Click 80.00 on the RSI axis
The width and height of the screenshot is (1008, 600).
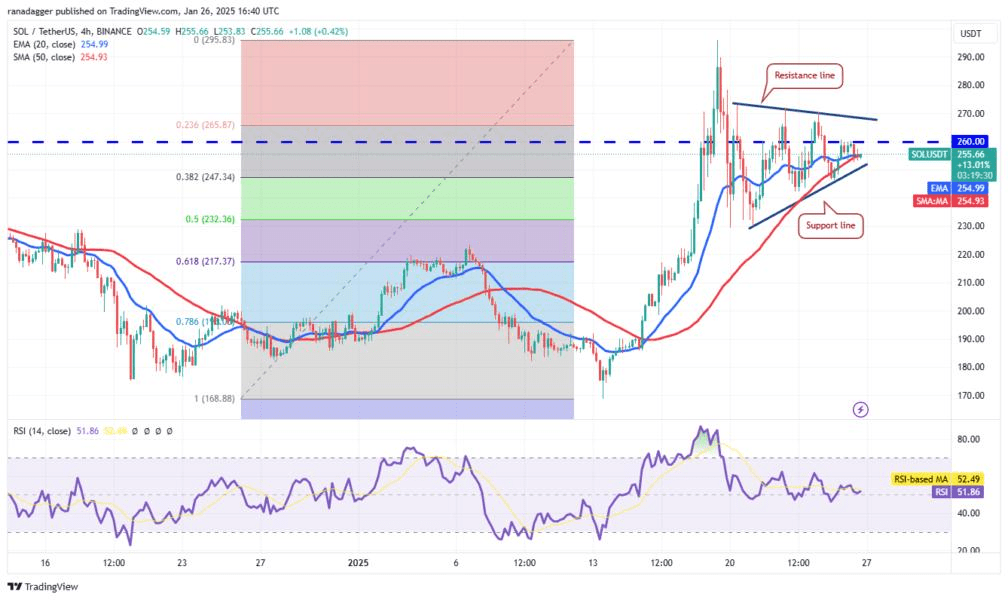tap(968, 439)
